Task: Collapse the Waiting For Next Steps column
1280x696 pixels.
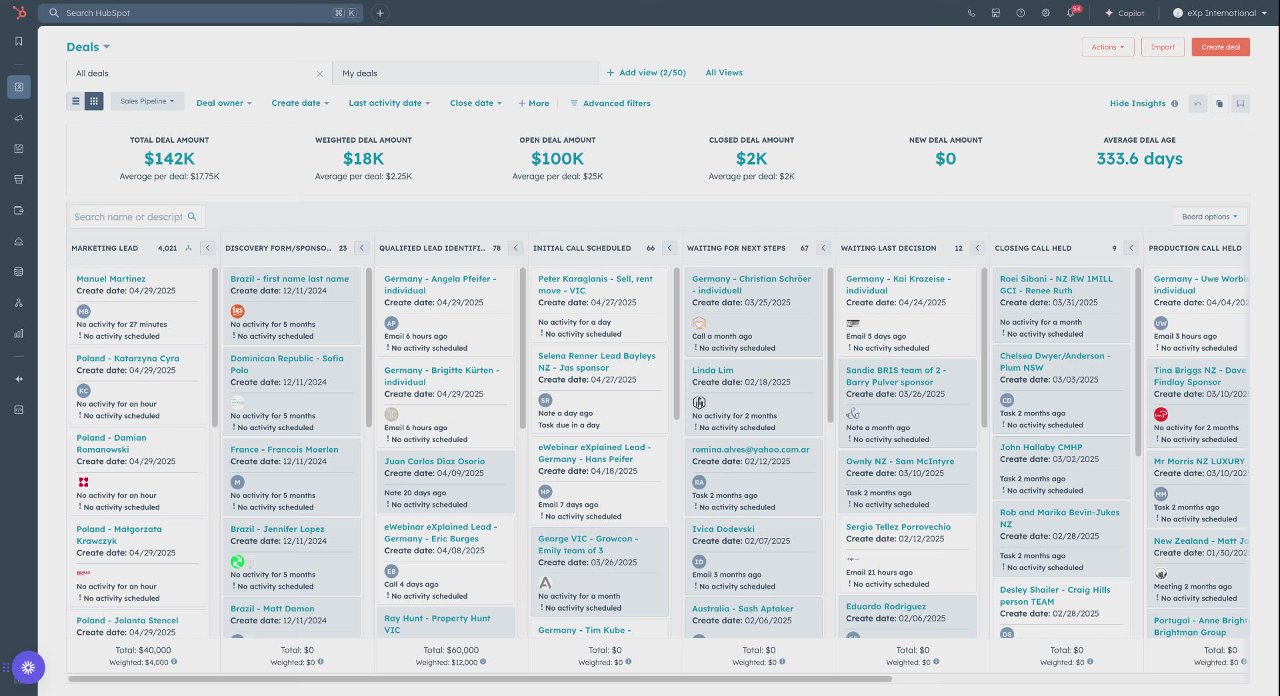Action: point(824,248)
